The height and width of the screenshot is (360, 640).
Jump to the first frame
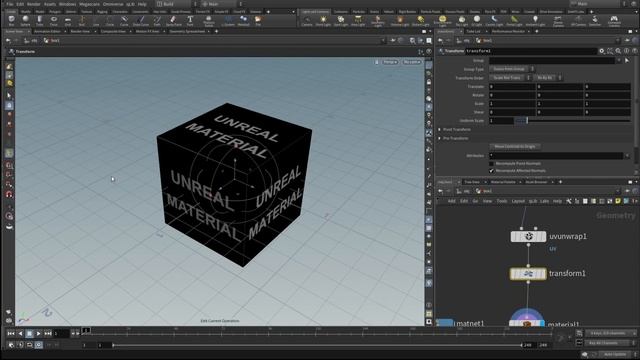click(x=11, y=333)
